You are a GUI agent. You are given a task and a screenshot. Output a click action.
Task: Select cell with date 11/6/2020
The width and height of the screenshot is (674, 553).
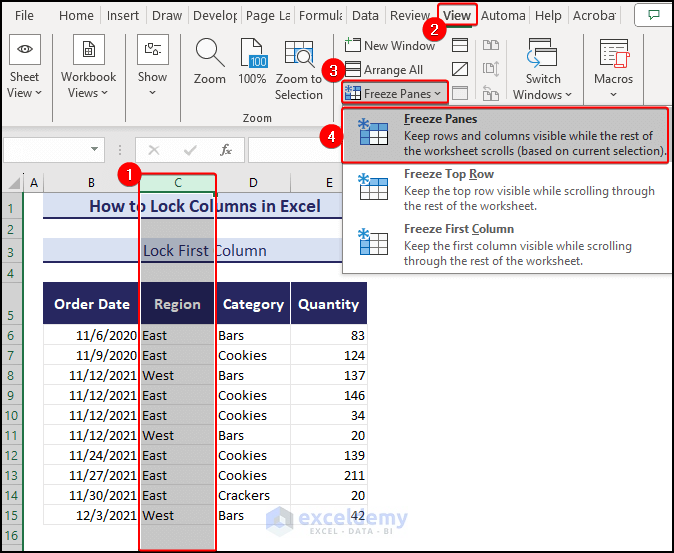coord(91,335)
